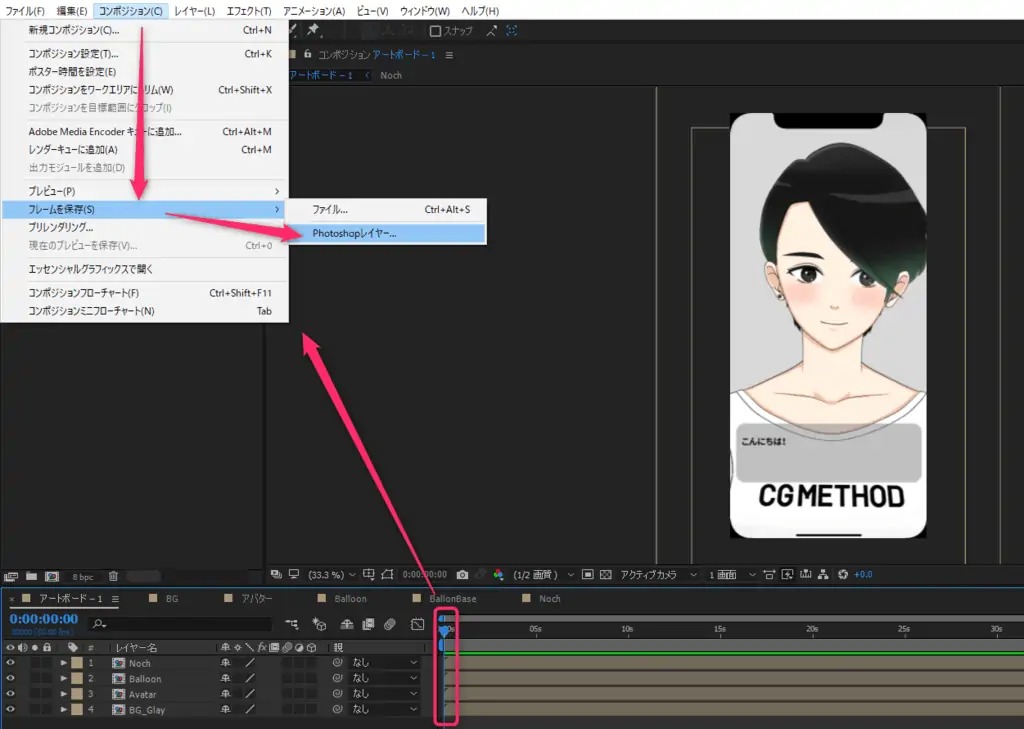This screenshot has height=729, width=1024.
Task: Click the timeline ruler at 15s mark
Action: click(x=719, y=630)
